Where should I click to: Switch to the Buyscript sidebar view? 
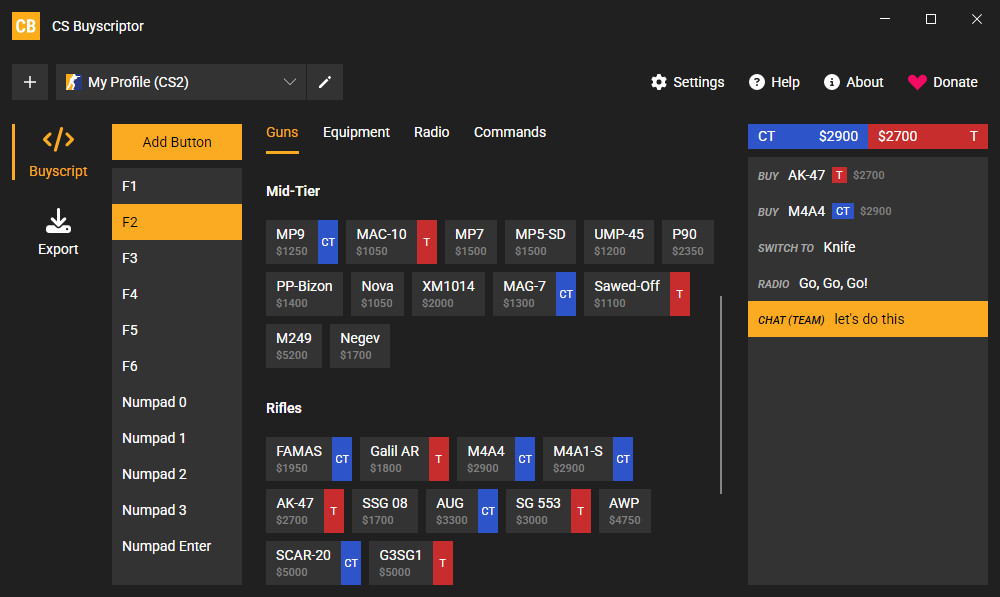58,152
